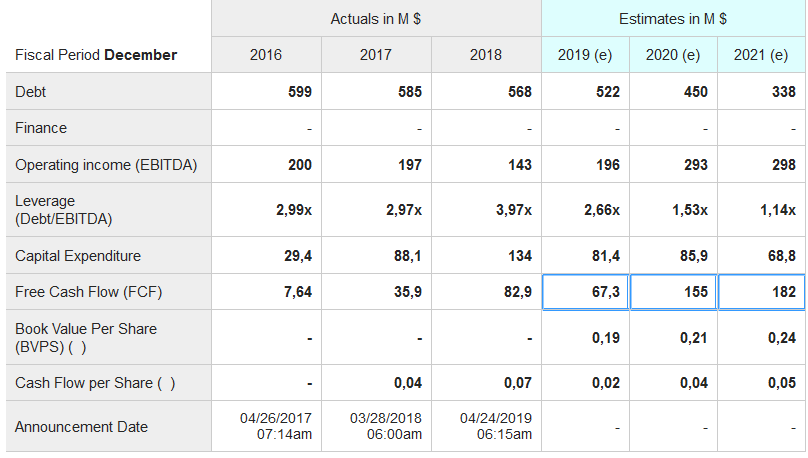Click the Debt row label
The height and width of the screenshot is (458, 808).
[31, 92]
